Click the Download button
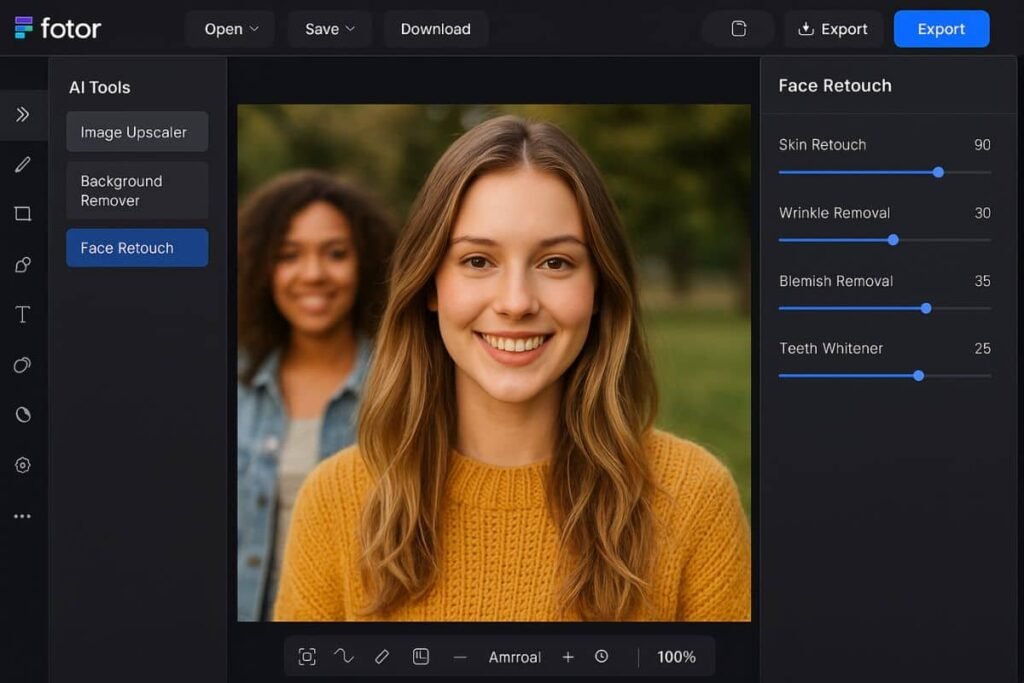 click(435, 29)
